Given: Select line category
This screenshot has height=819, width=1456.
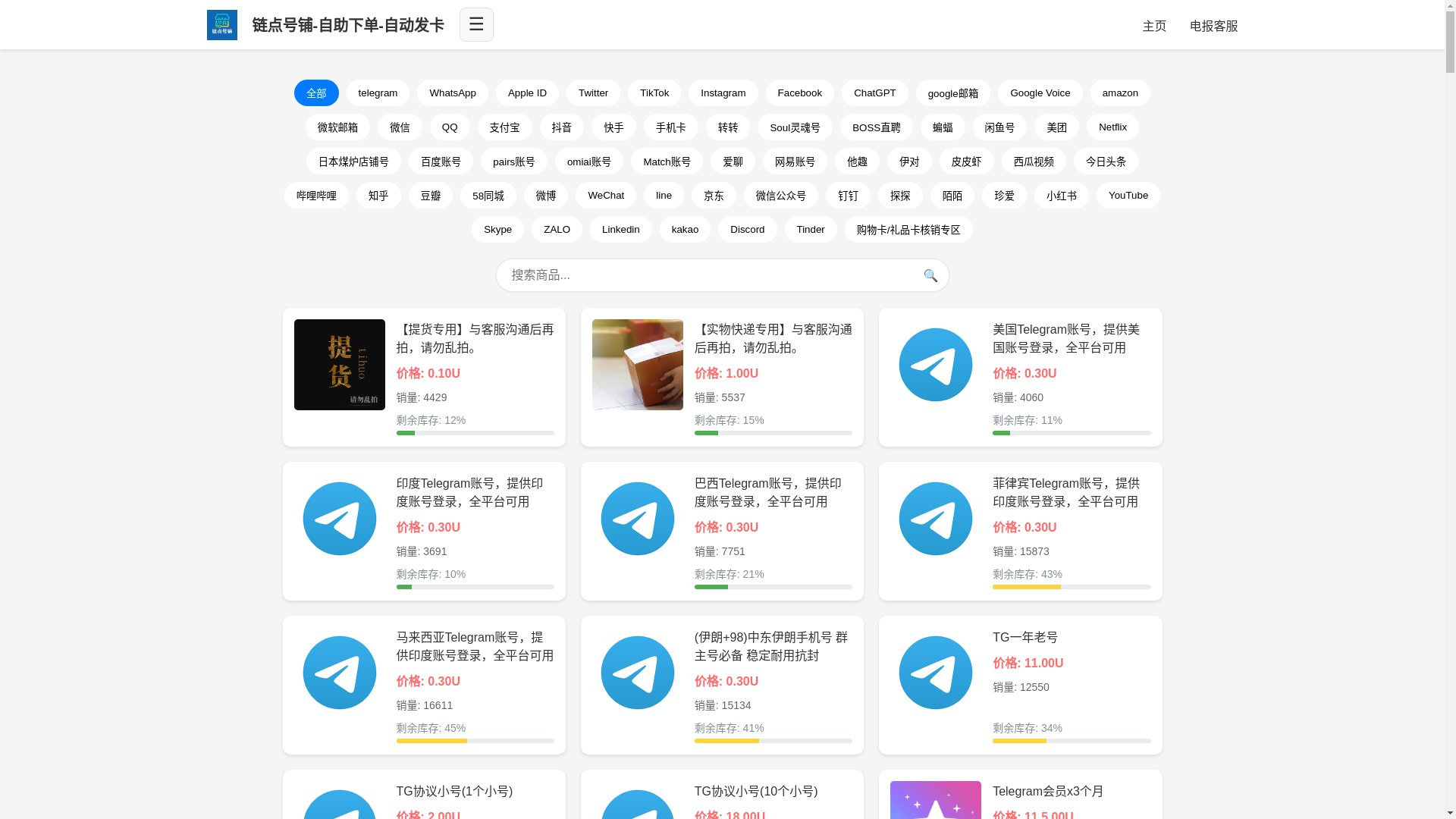Looking at the screenshot, I should (664, 195).
